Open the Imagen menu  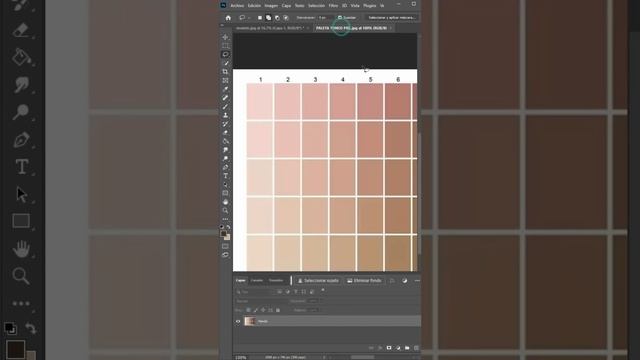pos(271,6)
